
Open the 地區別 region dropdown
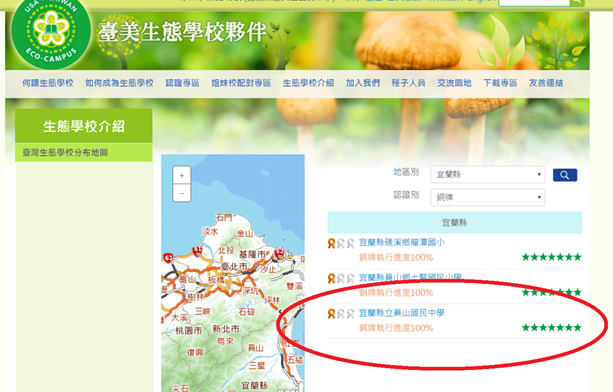[488, 174]
